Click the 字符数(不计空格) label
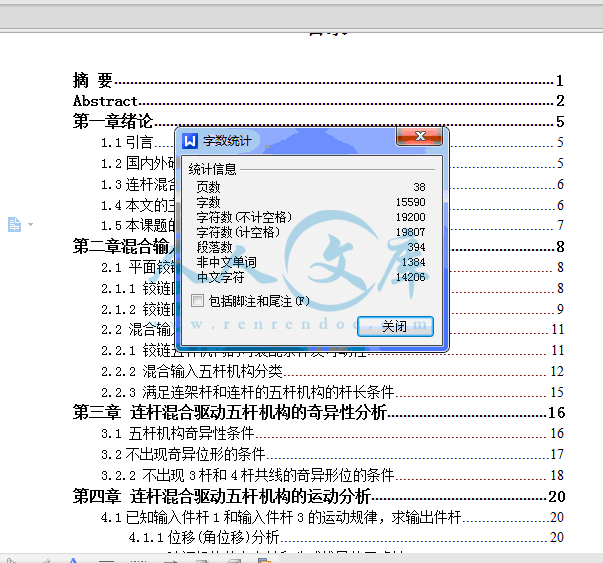603x563 pixels. click(244, 217)
